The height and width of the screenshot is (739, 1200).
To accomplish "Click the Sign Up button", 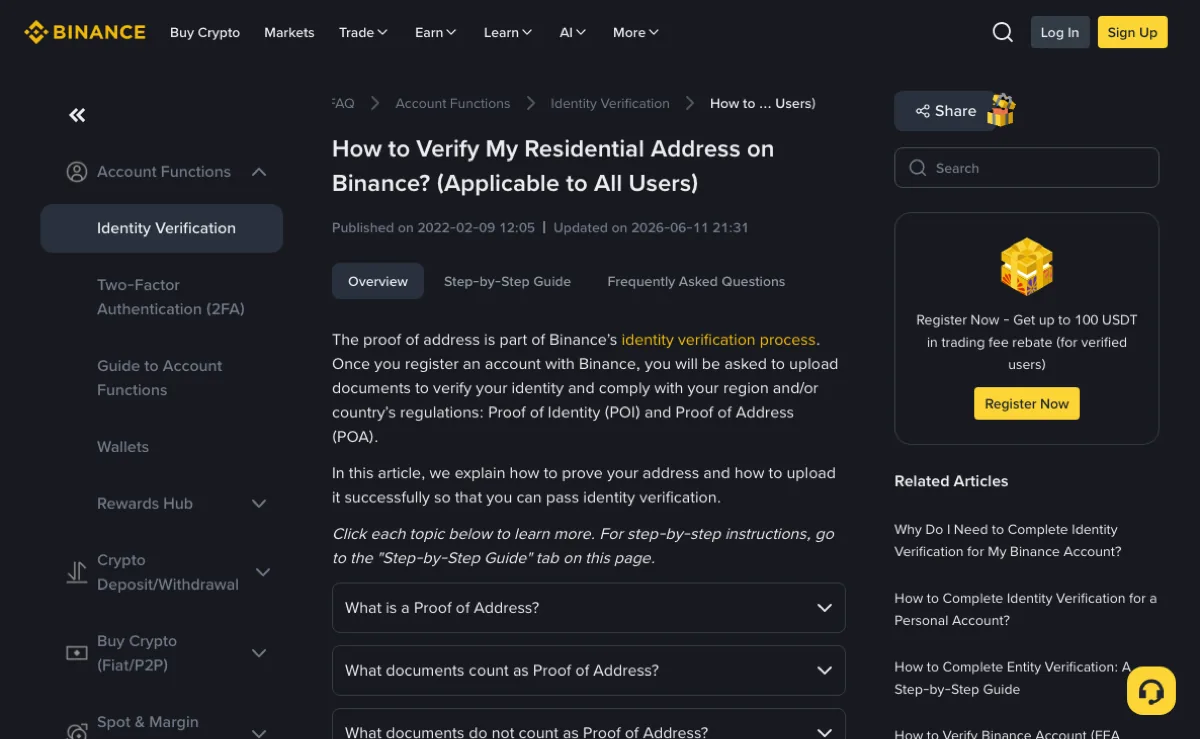I will tap(1132, 32).
